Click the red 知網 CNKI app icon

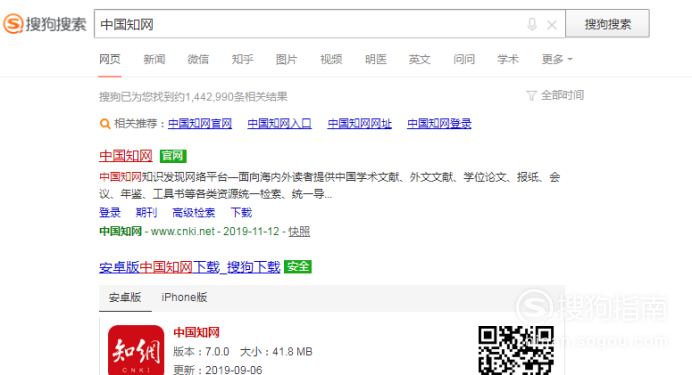[x=136, y=350]
